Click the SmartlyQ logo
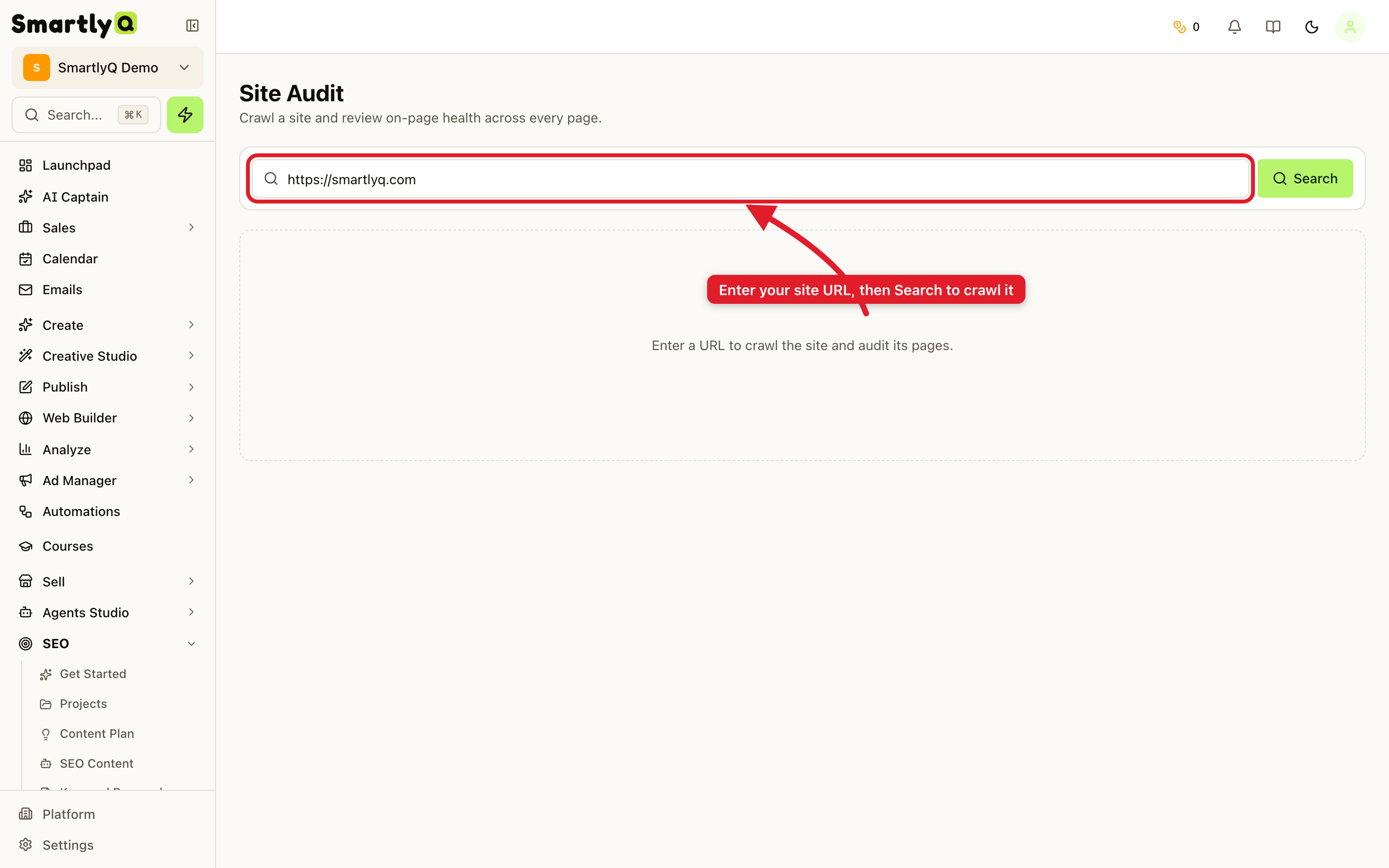Image resolution: width=1389 pixels, height=868 pixels. click(x=74, y=25)
